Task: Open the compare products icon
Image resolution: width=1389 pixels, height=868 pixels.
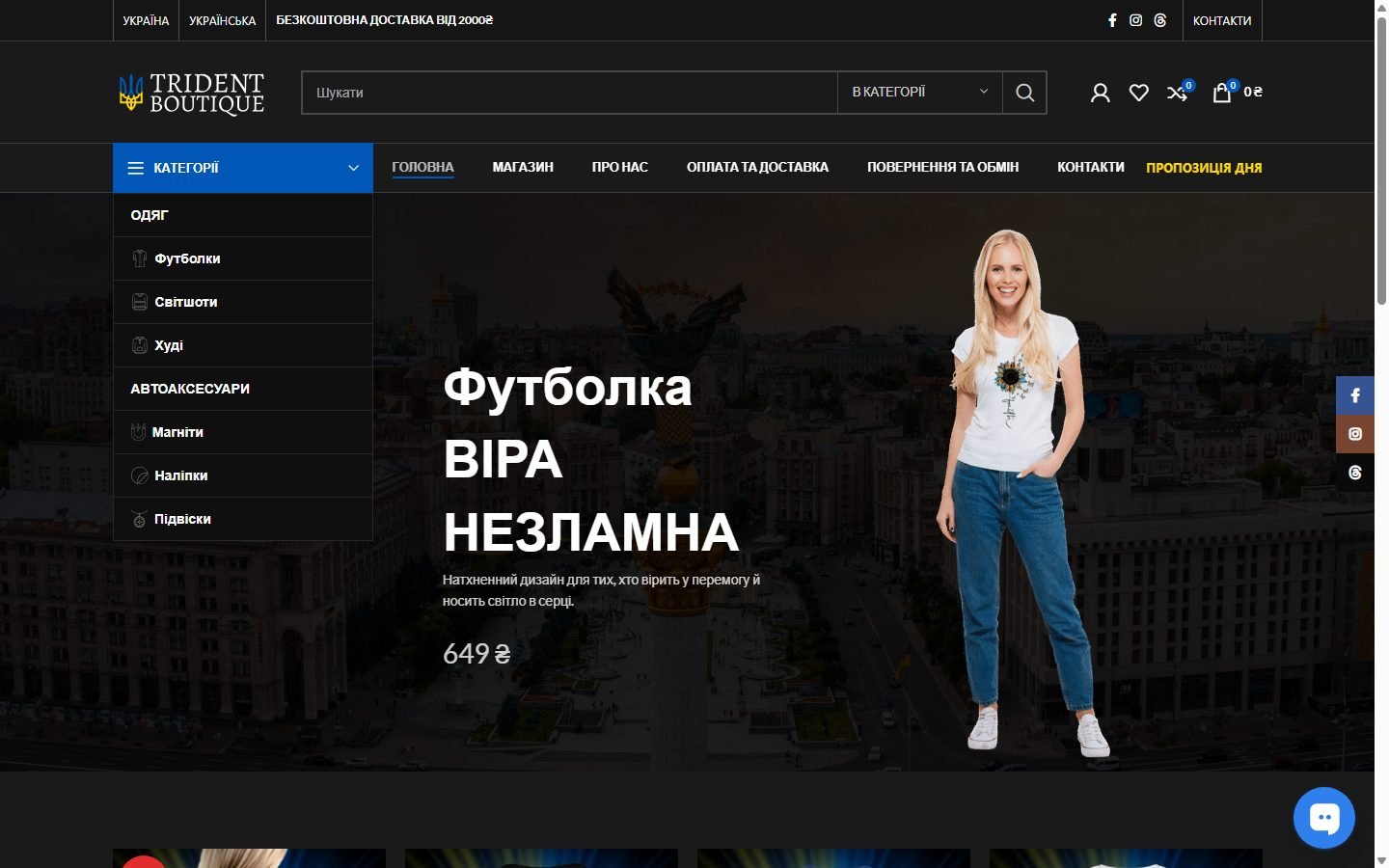Action: [1178, 92]
